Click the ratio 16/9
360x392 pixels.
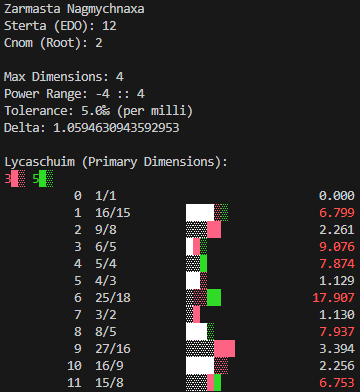[109, 366]
